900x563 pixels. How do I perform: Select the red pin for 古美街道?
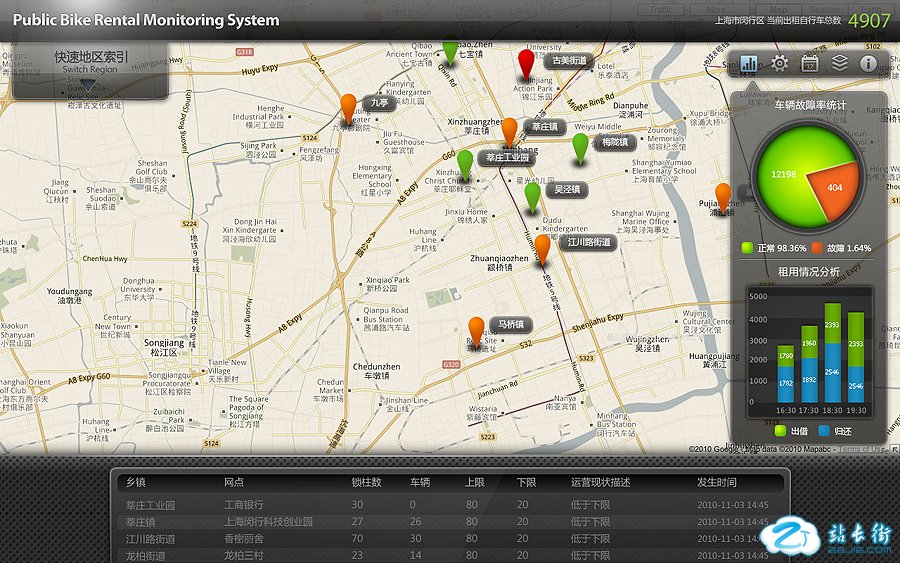point(526,63)
